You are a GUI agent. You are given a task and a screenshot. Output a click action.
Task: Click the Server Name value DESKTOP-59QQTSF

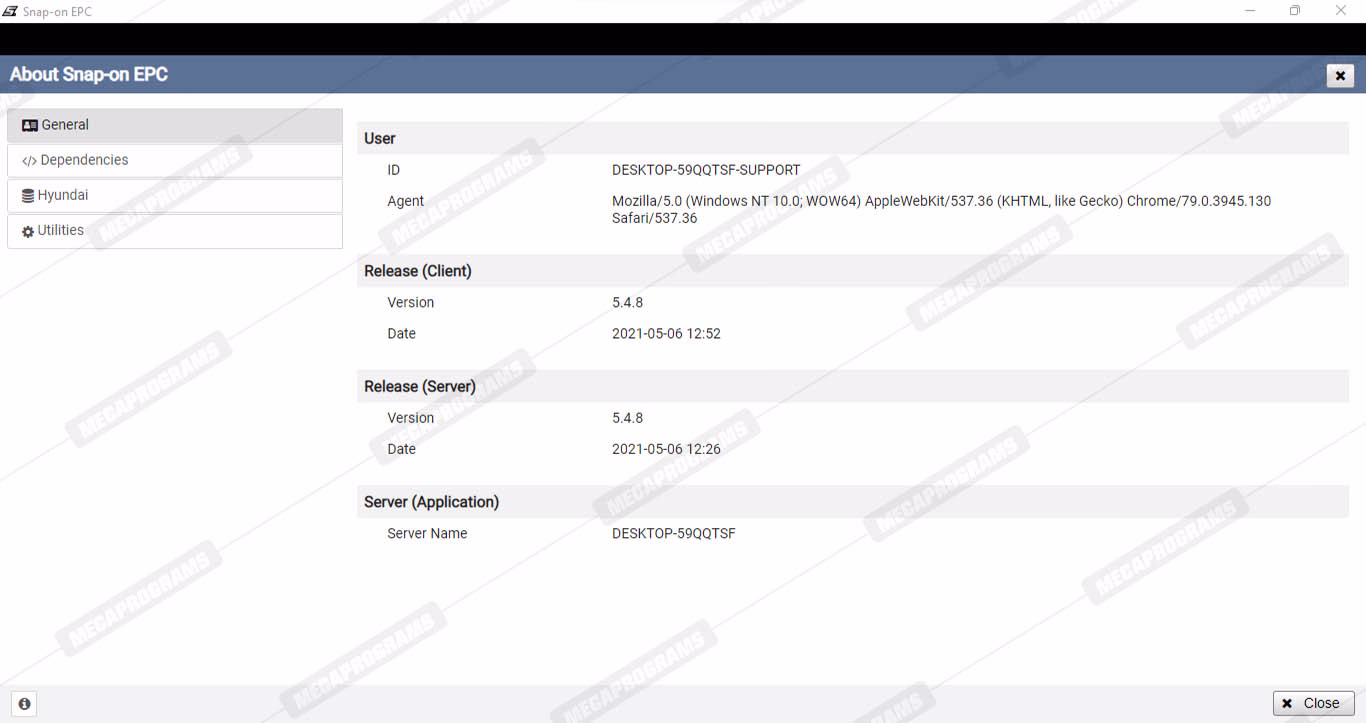673,534
